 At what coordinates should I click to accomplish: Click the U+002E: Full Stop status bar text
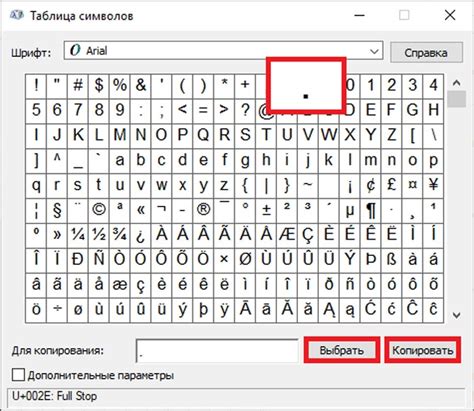55,396
